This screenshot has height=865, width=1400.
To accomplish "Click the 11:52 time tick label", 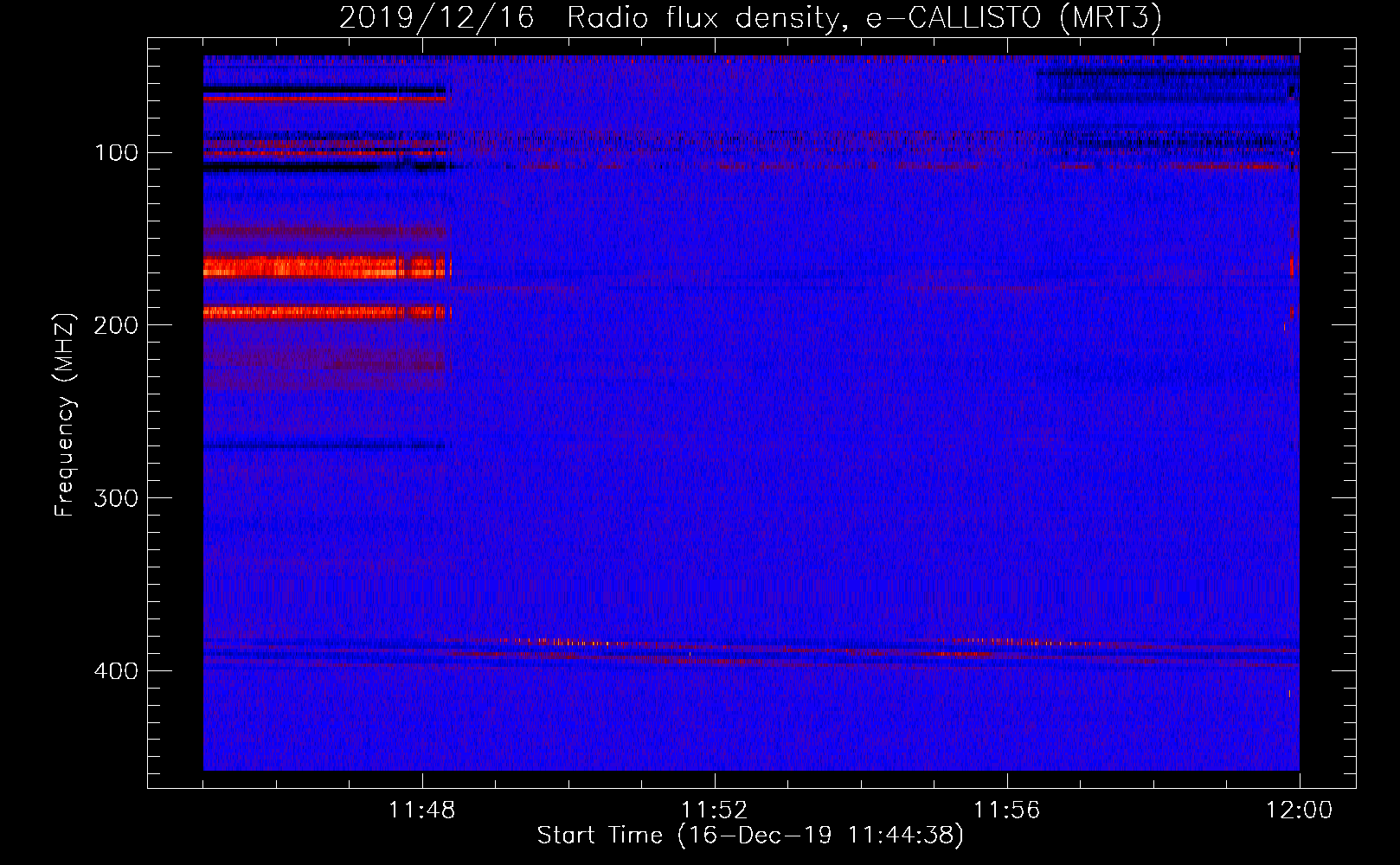I will click(714, 811).
